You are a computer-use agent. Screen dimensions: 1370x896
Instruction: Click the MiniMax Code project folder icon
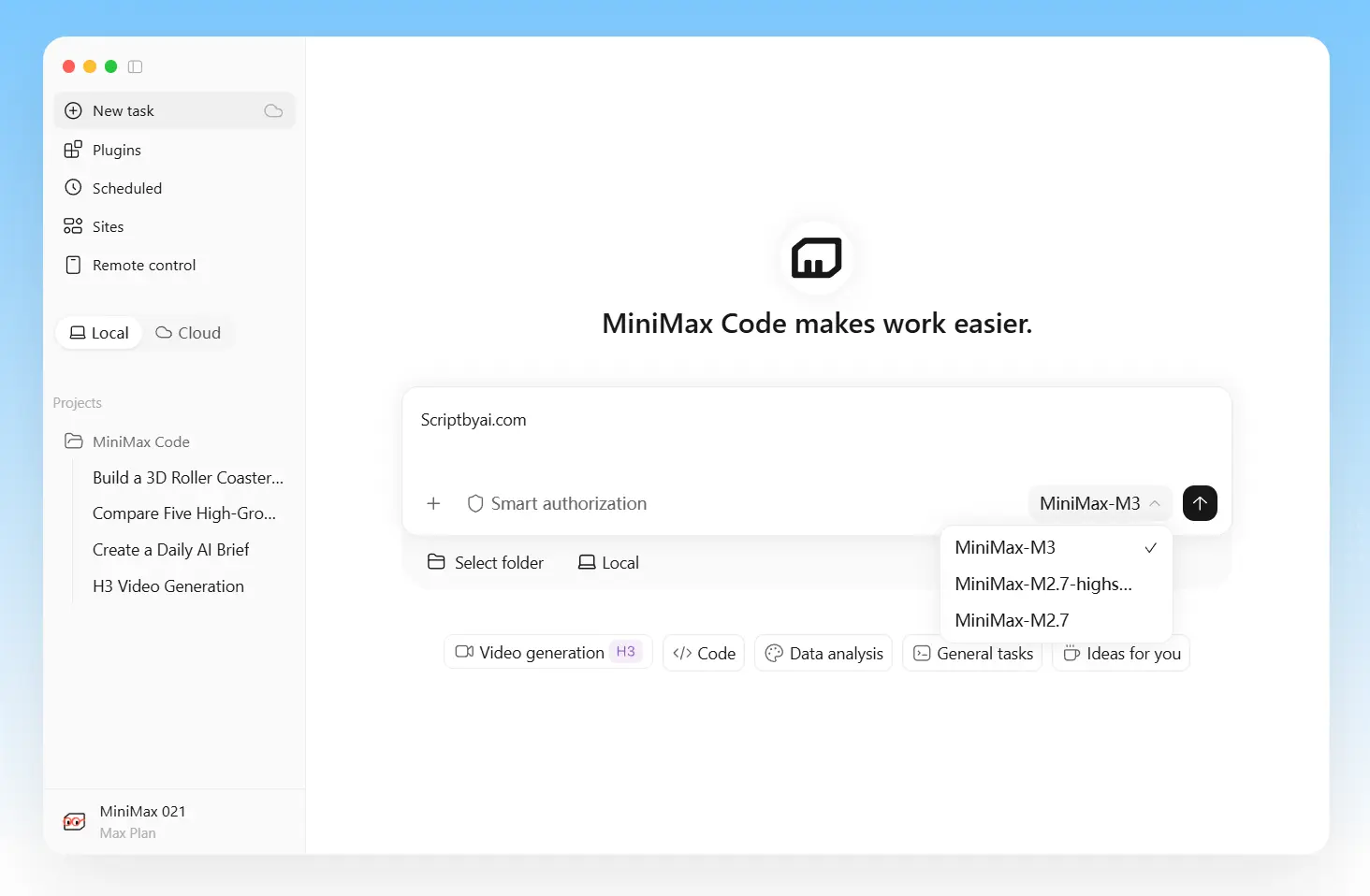point(73,441)
